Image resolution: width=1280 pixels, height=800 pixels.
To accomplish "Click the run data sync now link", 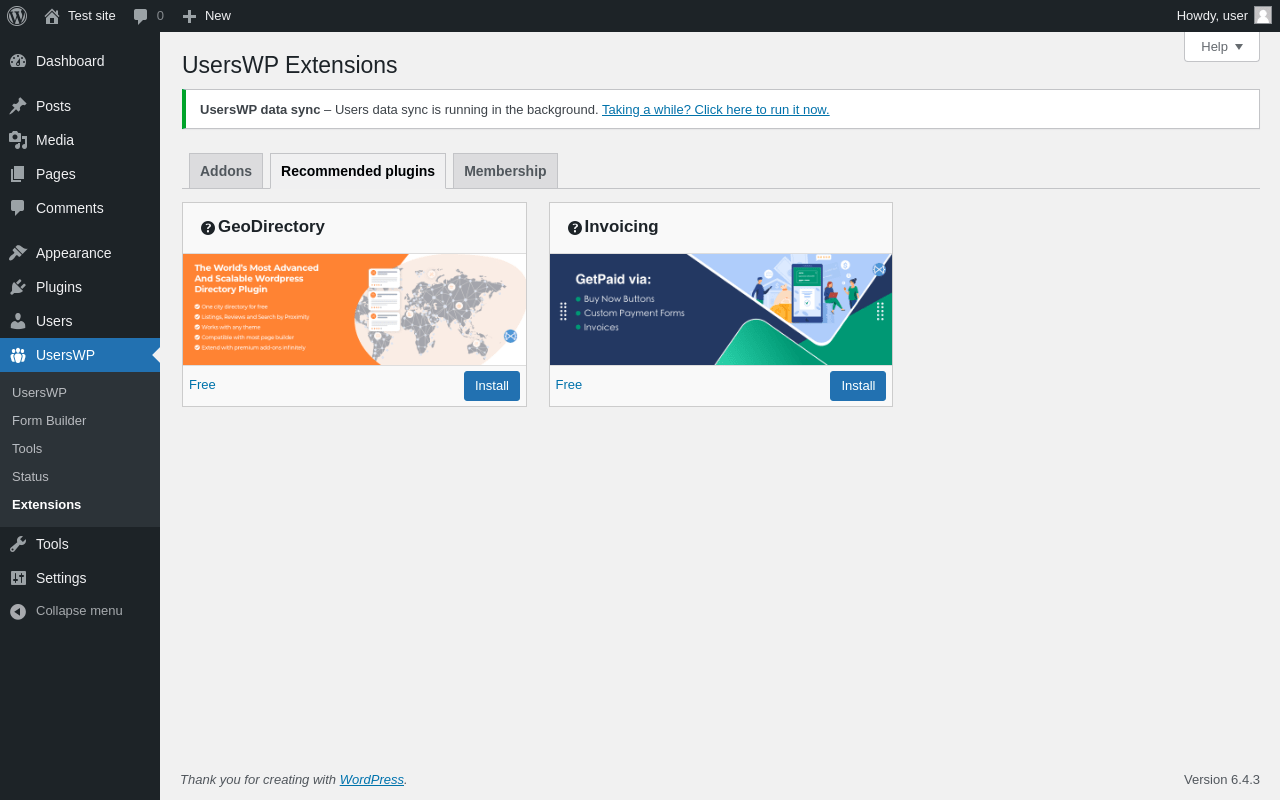I will click(716, 110).
